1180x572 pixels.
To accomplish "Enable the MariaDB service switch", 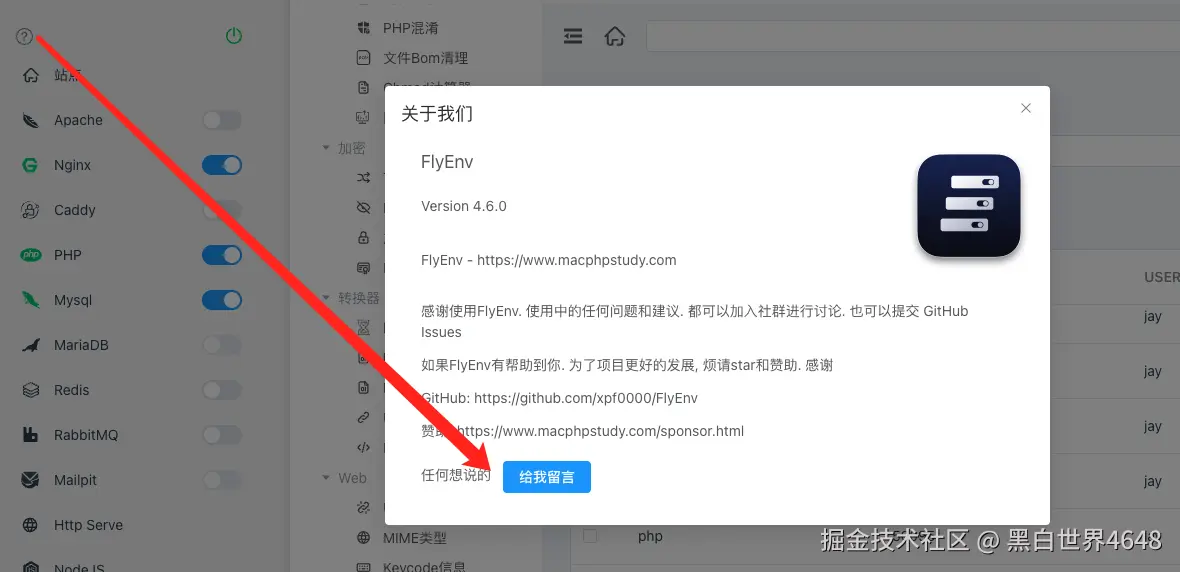I will 222,345.
